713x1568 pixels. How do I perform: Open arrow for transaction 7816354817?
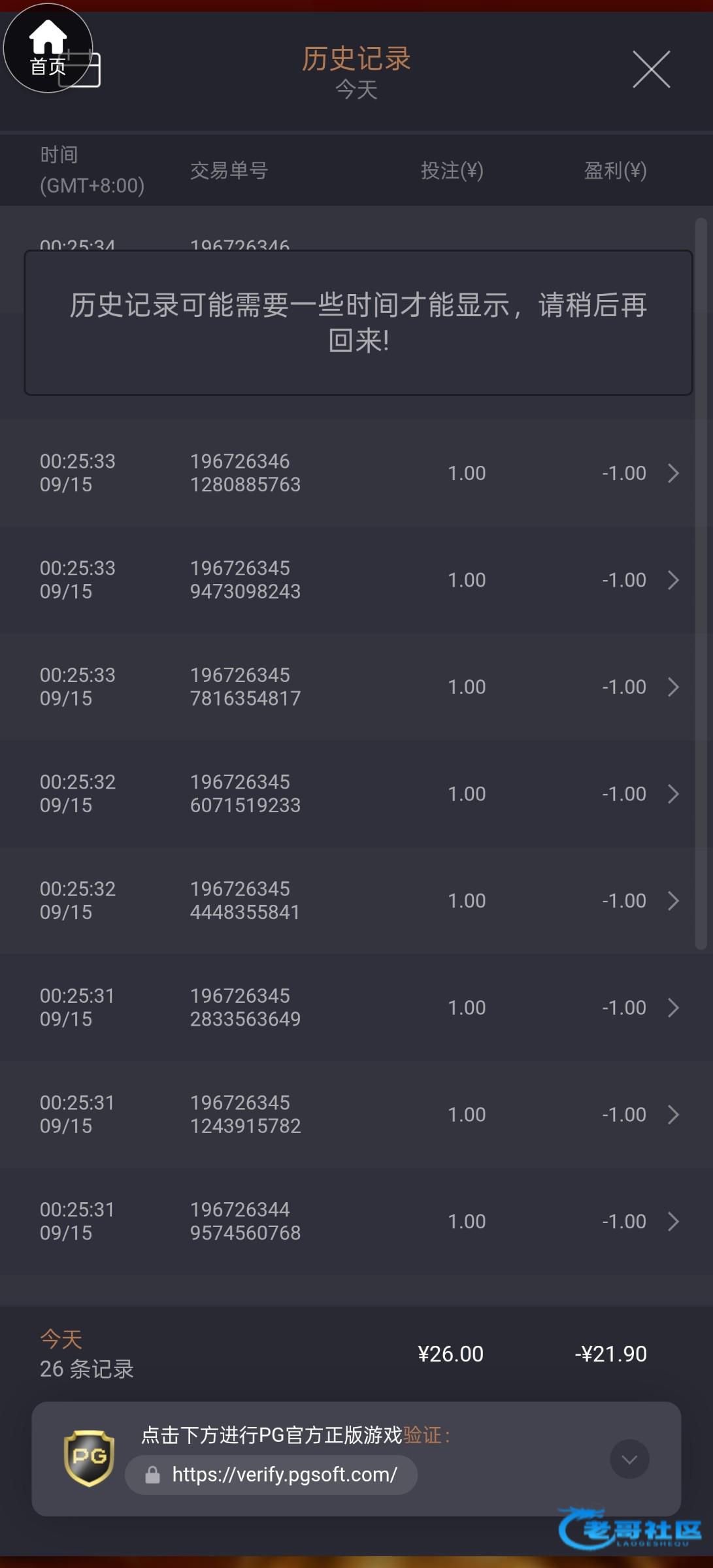[673, 687]
